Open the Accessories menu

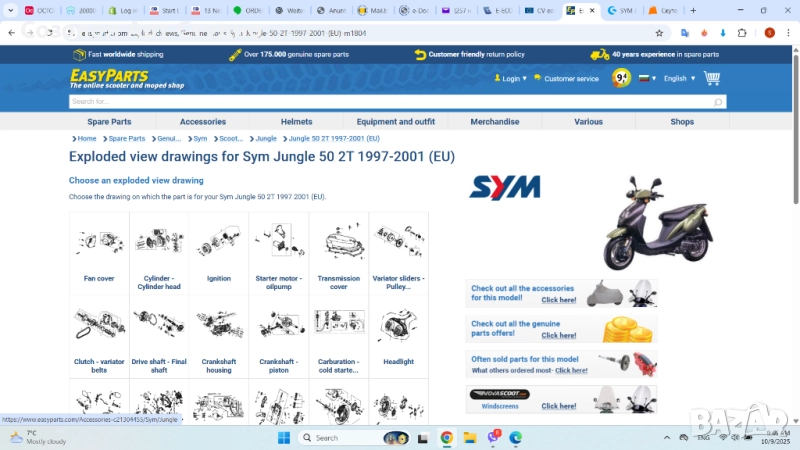pyautogui.click(x=203, y=121)
